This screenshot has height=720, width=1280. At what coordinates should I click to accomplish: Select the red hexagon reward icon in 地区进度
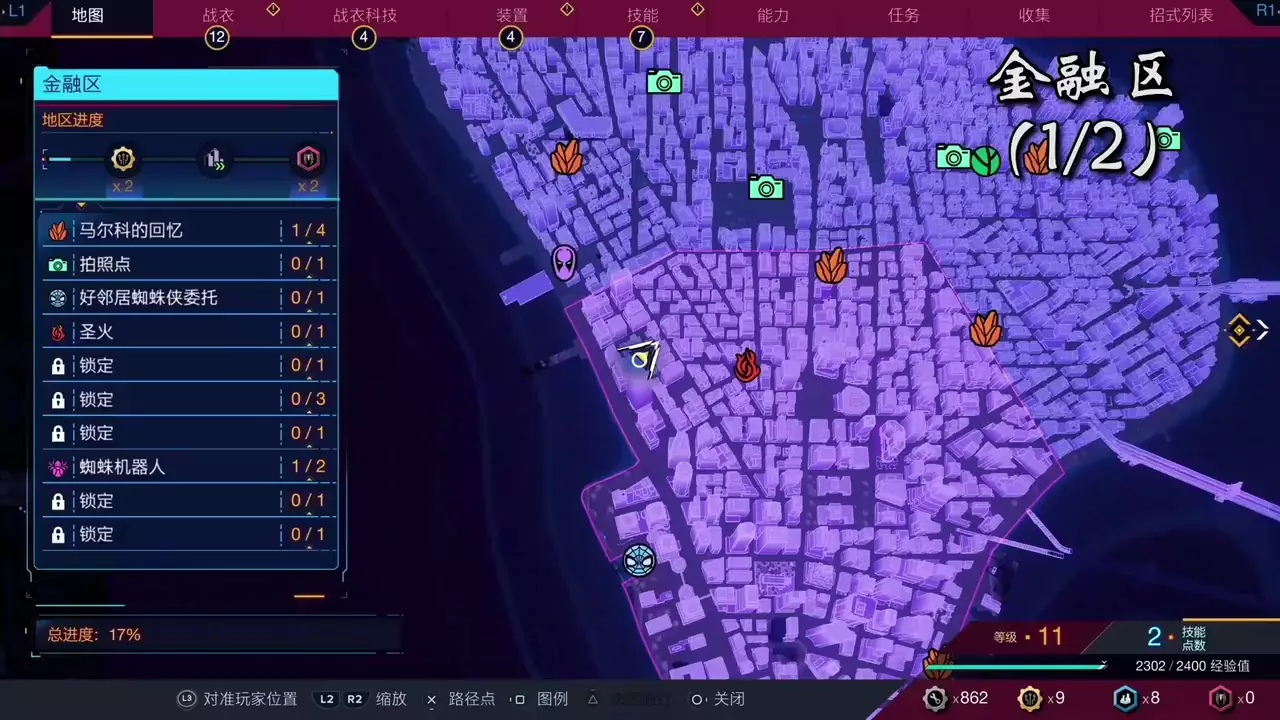tap(308, 159)
